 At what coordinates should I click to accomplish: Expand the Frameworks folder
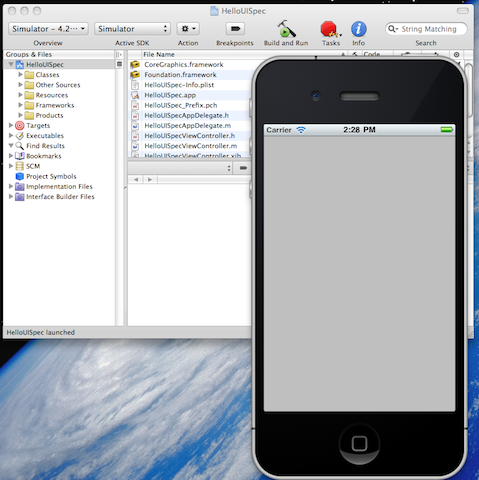coord(20,105)
